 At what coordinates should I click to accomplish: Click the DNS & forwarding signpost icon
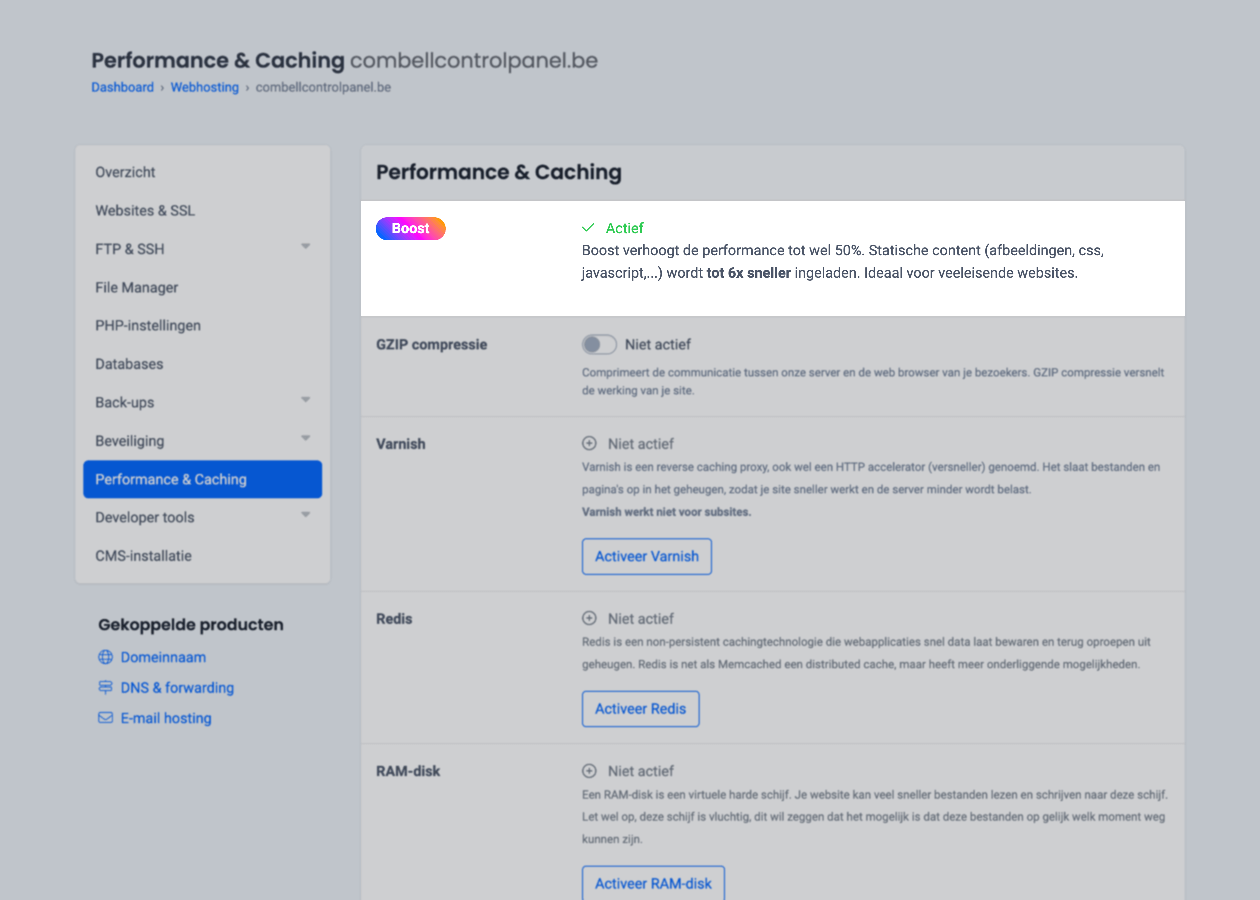pyautogui.click(x=105, y=688)
